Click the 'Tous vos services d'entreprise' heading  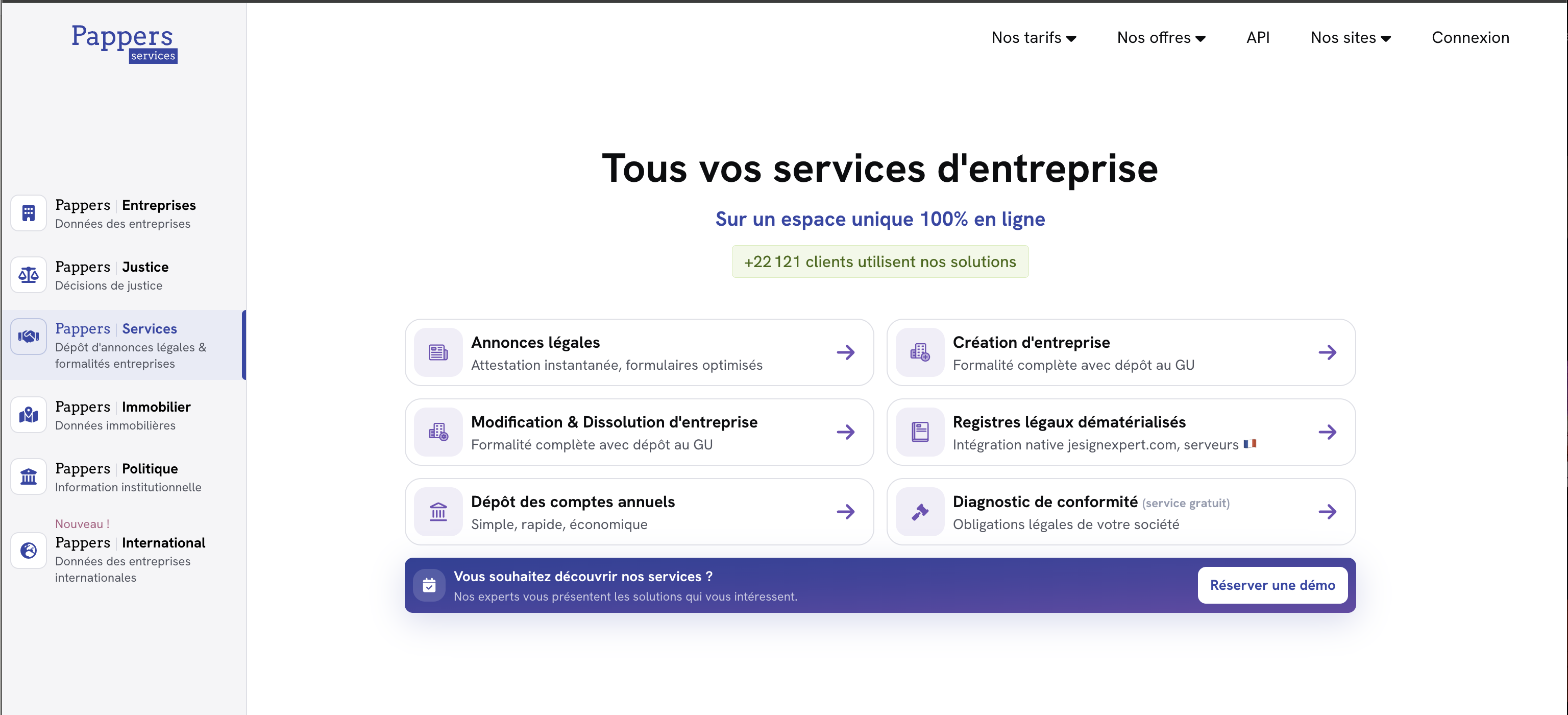[x=879, y=169]
